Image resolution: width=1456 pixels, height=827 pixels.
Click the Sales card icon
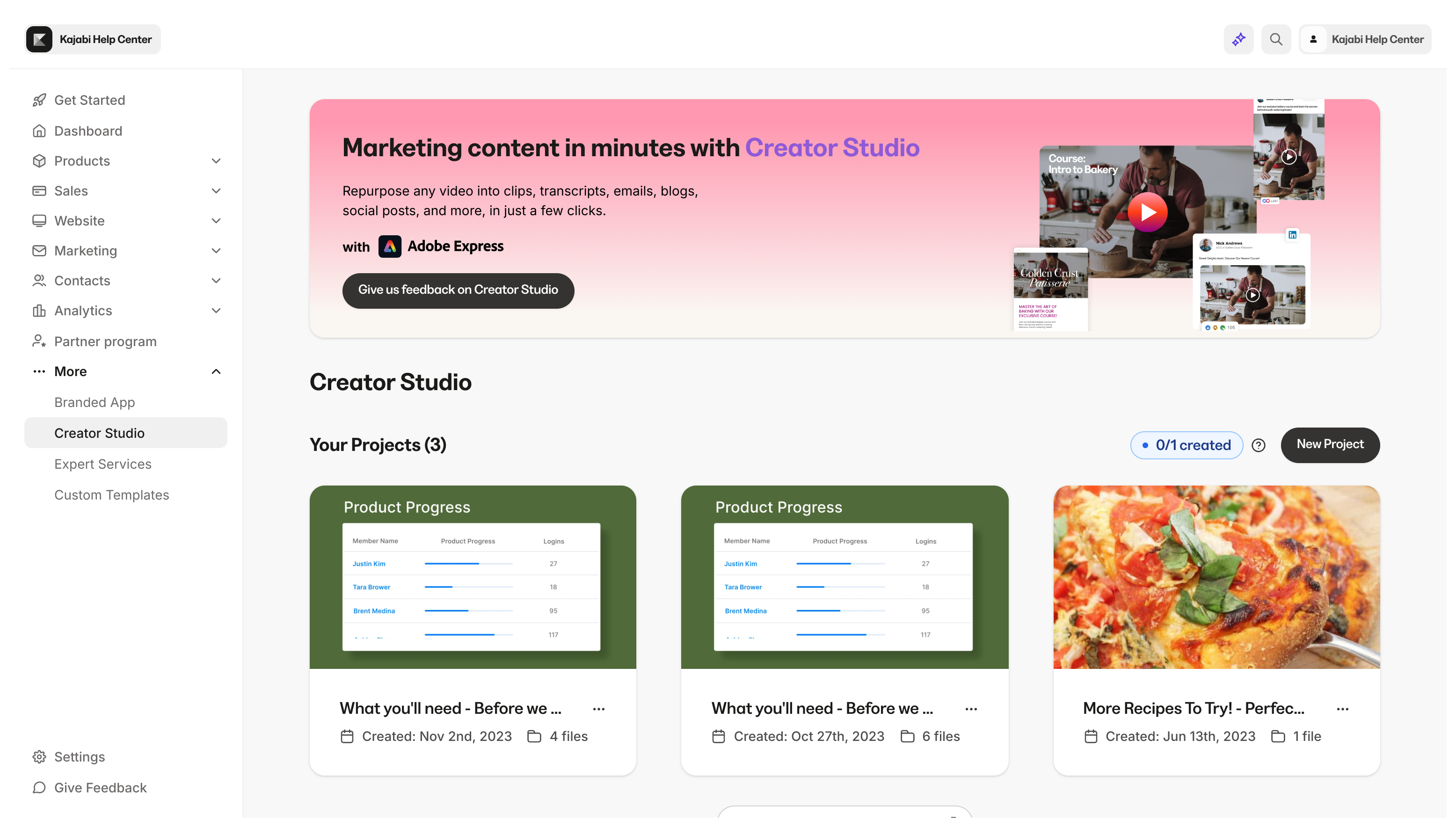tap(39, 191)
